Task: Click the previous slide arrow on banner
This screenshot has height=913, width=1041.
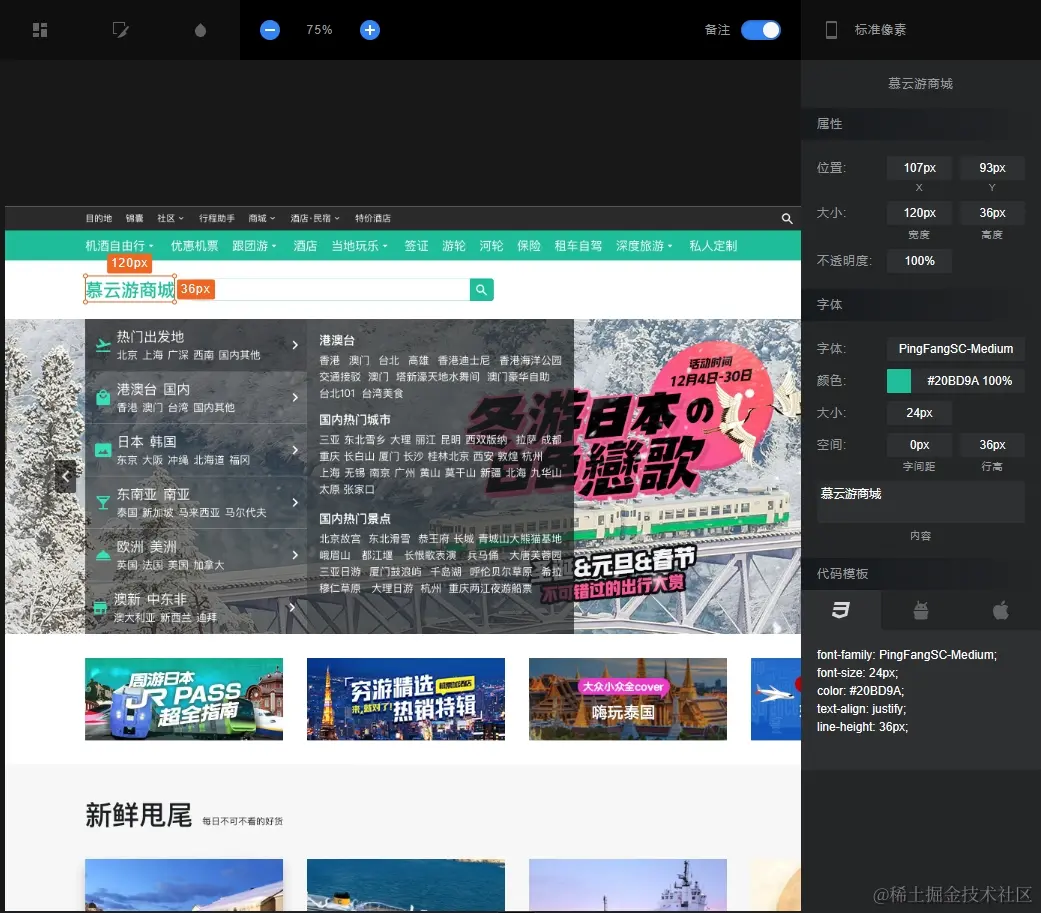Action: 66,476
